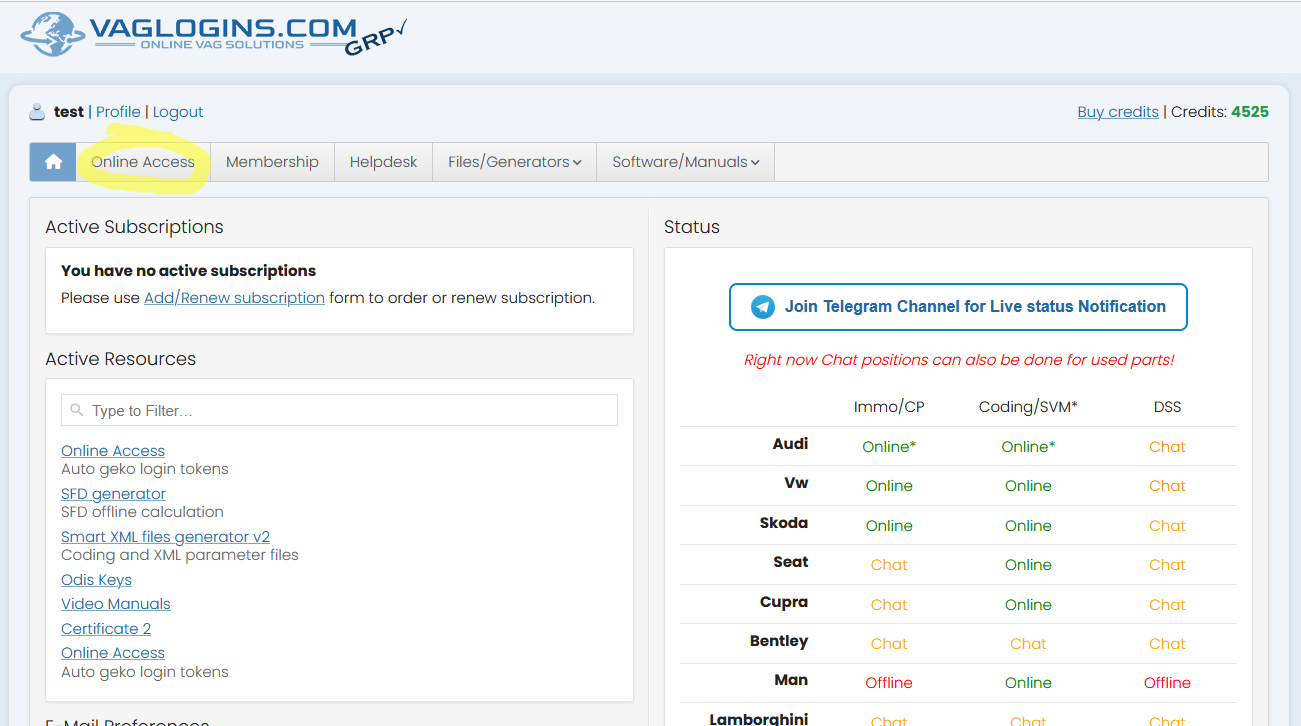Click the Buy credits link
1301x726 pixels.
1117,112
